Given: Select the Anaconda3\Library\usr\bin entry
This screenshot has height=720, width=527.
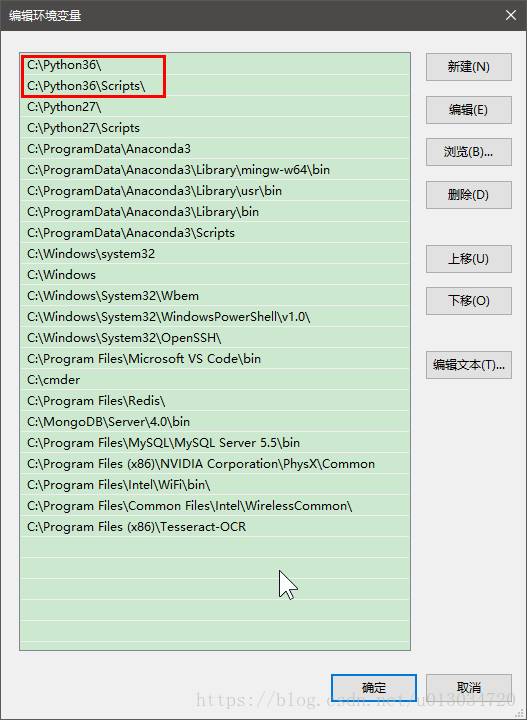Looking at the screenshot, I should coord(215,191).
